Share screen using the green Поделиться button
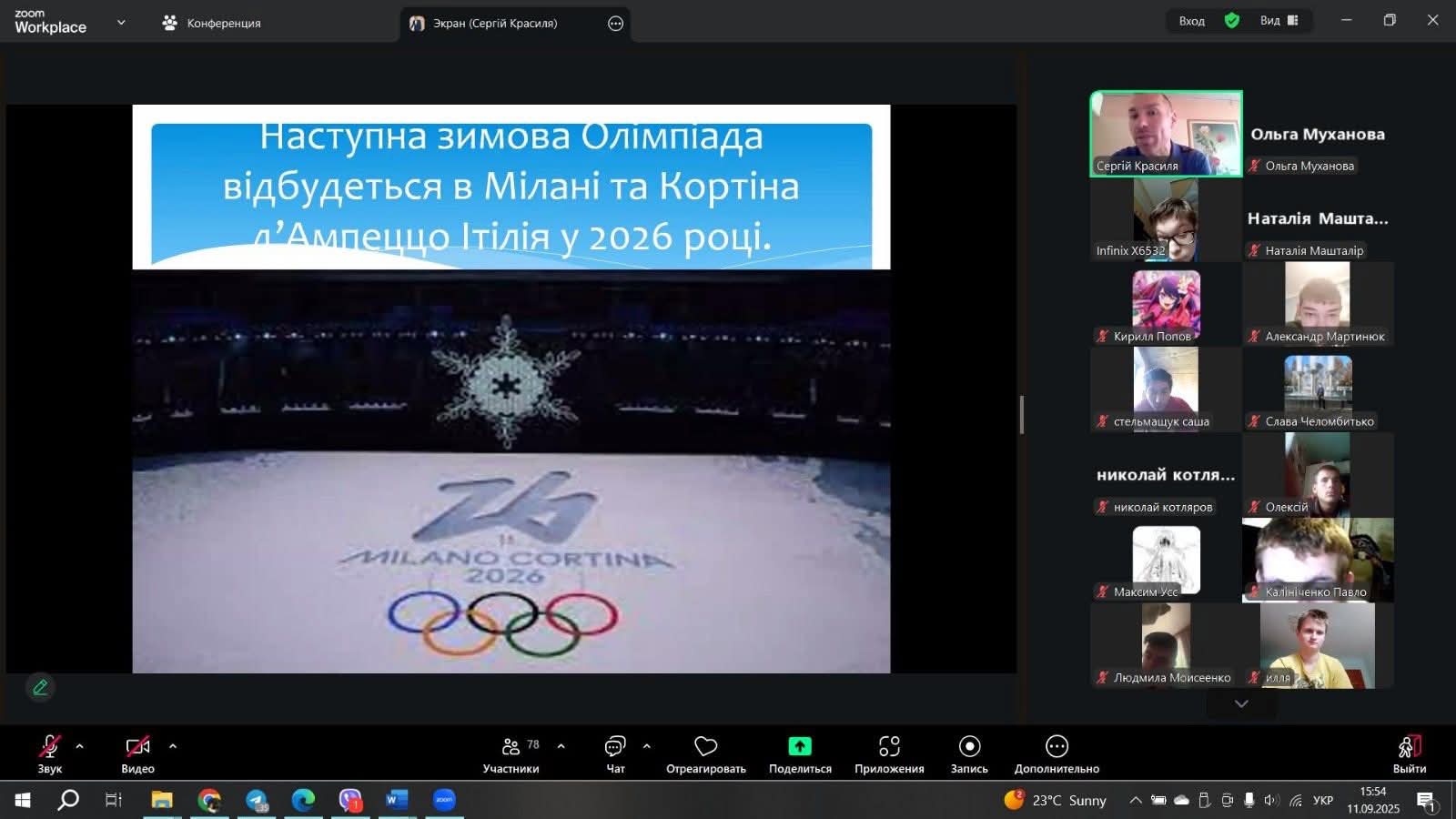 coord(800,753)
